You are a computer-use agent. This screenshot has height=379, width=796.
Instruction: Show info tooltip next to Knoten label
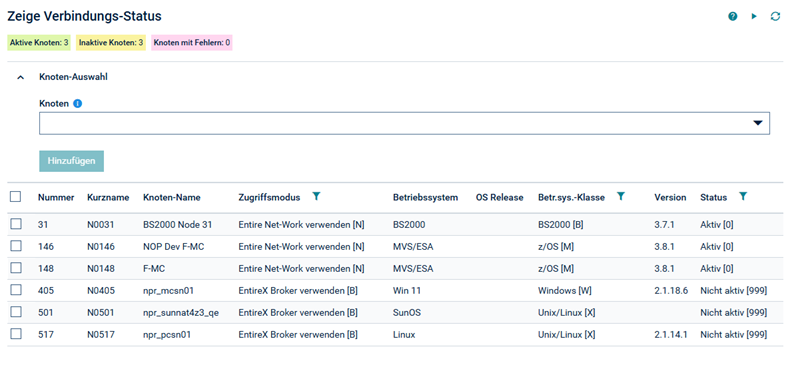click(x=77, y=104)
